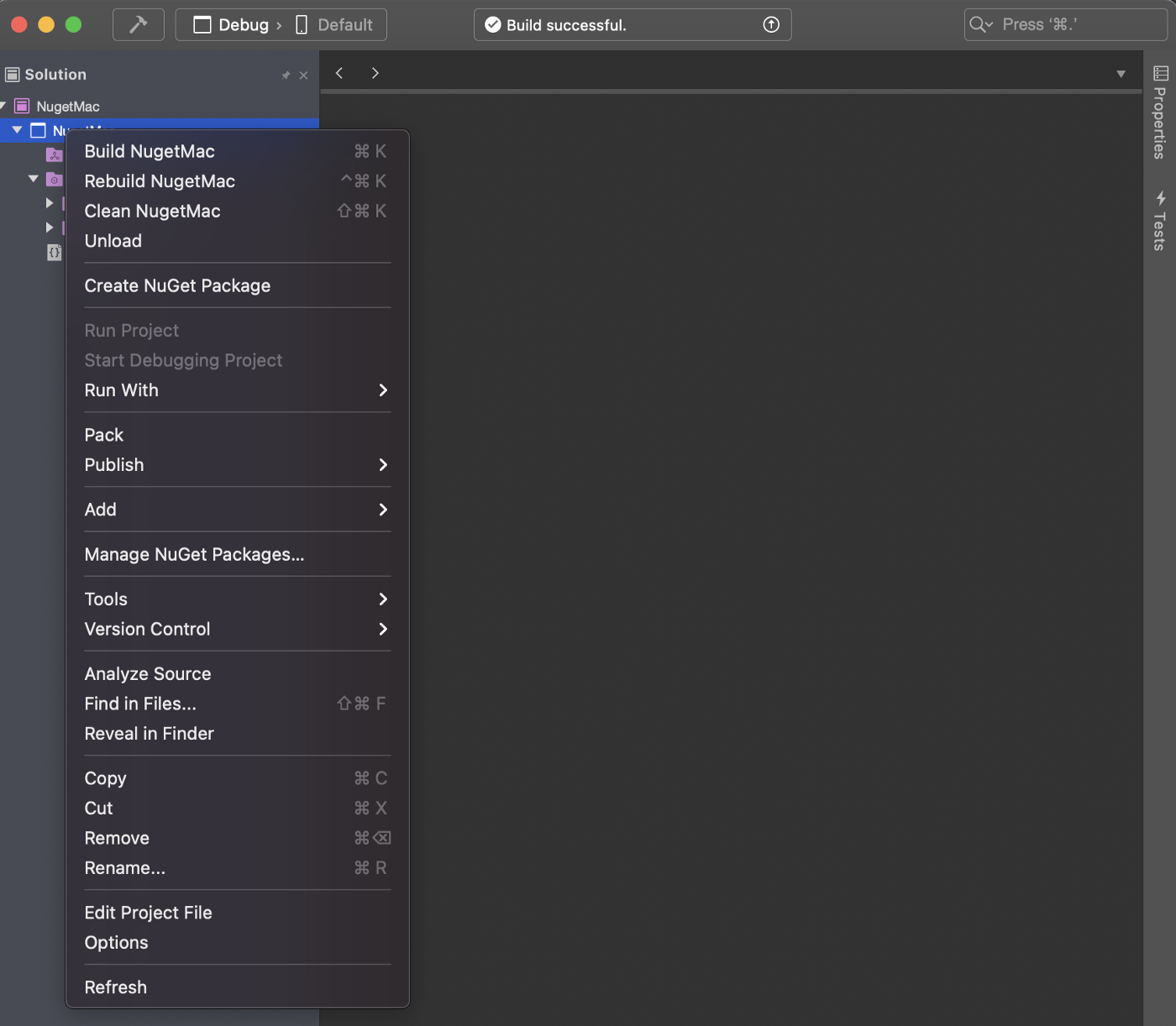Open the Publish submenu
Viewport: 1176px width, 1026px height.
click(238, 465)
